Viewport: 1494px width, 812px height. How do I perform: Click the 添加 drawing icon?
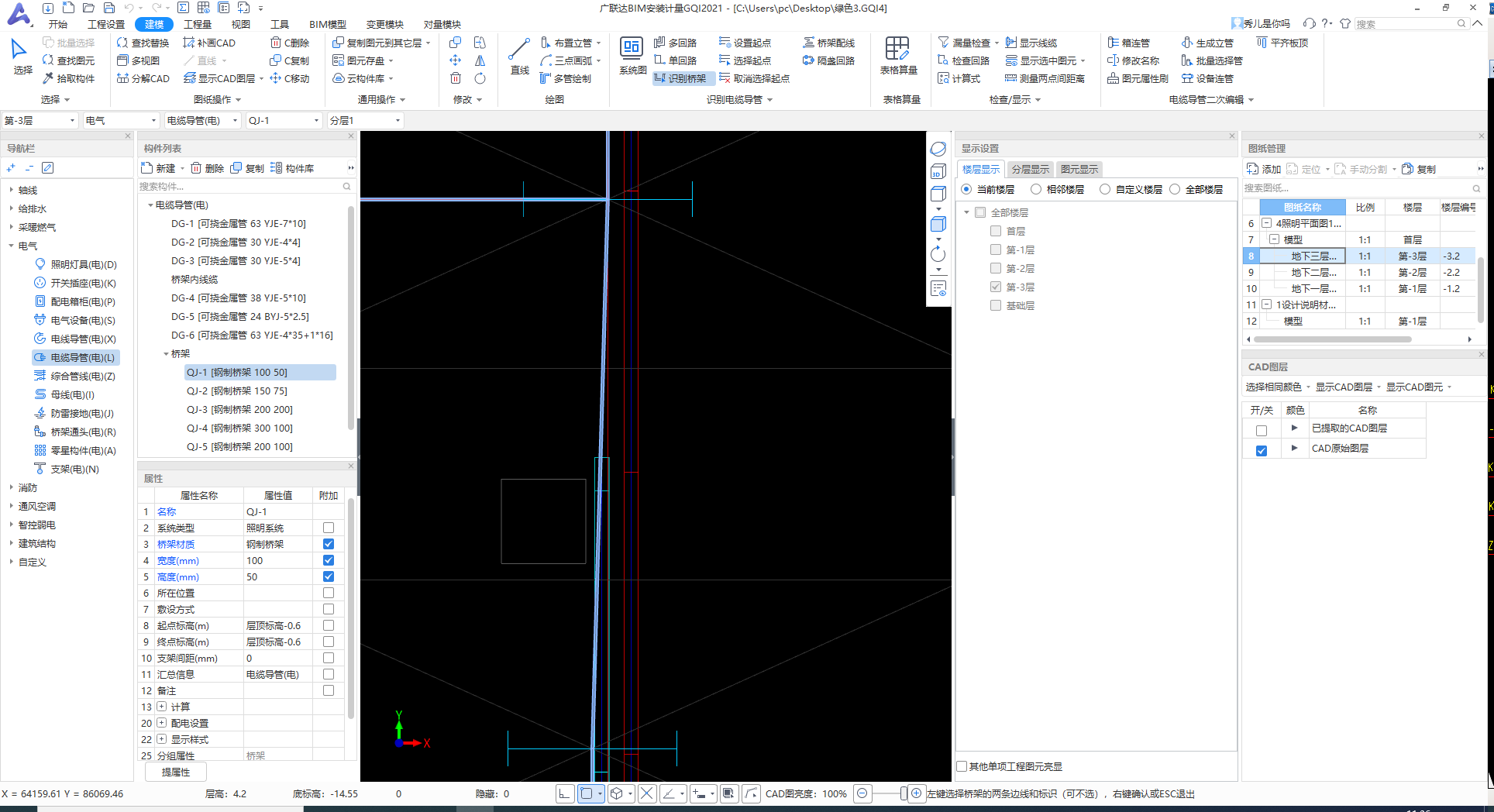pos(1264,169)
